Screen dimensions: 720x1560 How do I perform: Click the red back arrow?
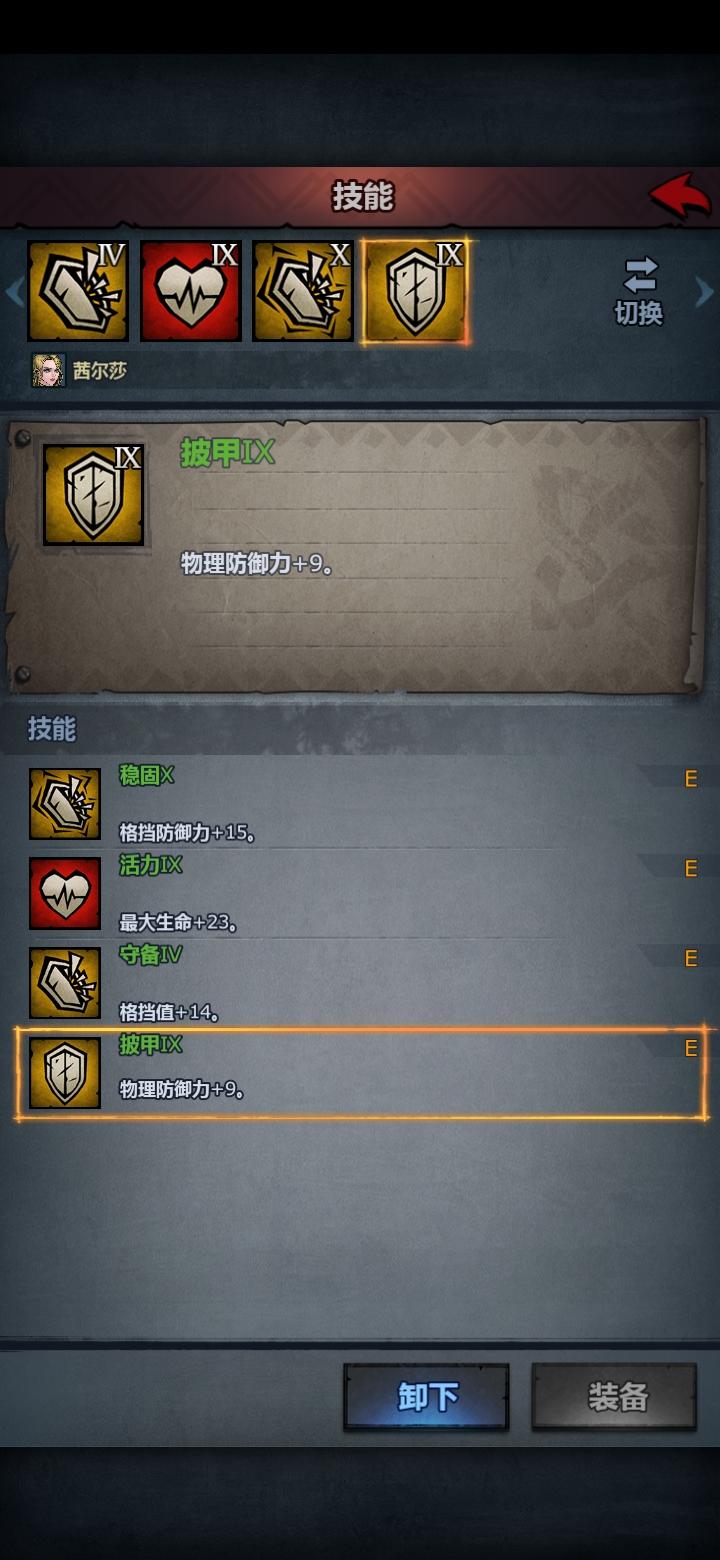click(680, 195)
